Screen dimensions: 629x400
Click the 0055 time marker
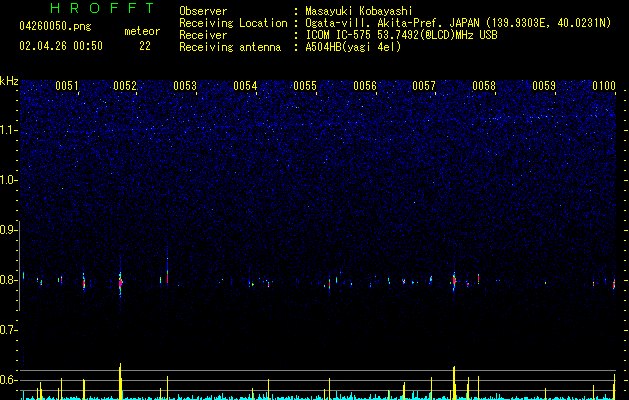pyautogui.click(x=305, y=86)
